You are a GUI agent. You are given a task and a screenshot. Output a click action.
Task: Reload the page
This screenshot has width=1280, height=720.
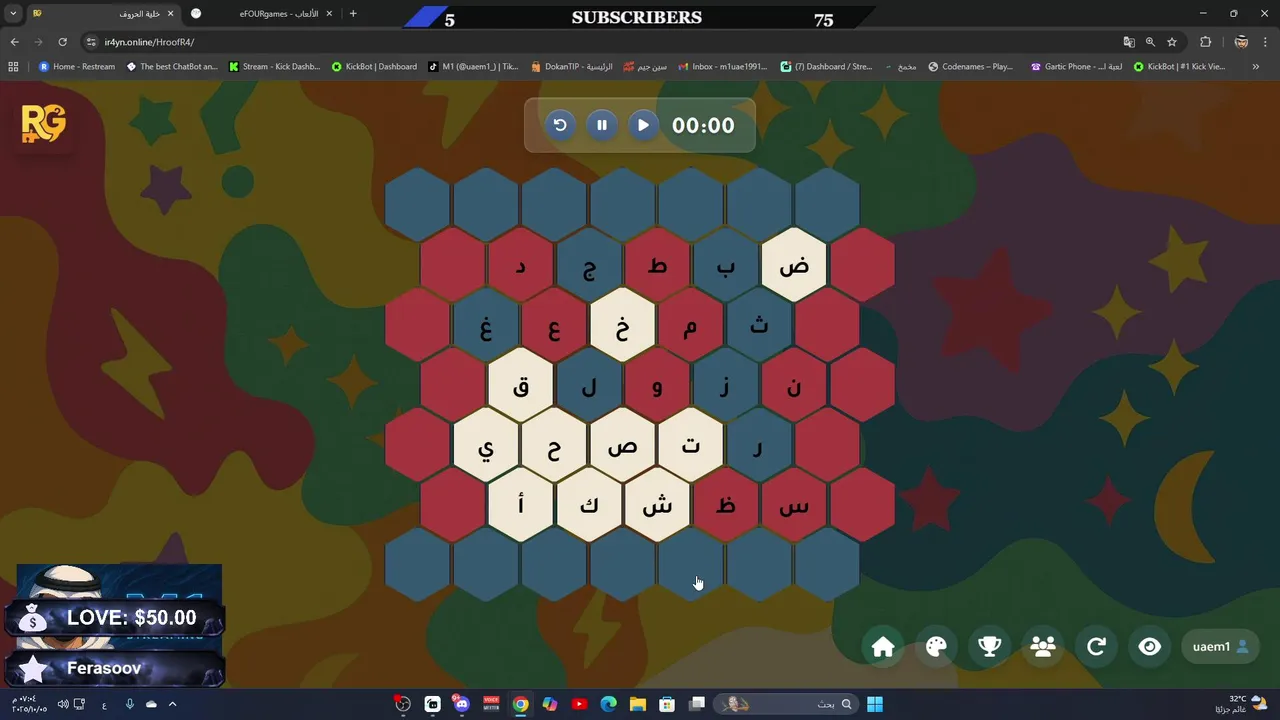click(62, 42)
